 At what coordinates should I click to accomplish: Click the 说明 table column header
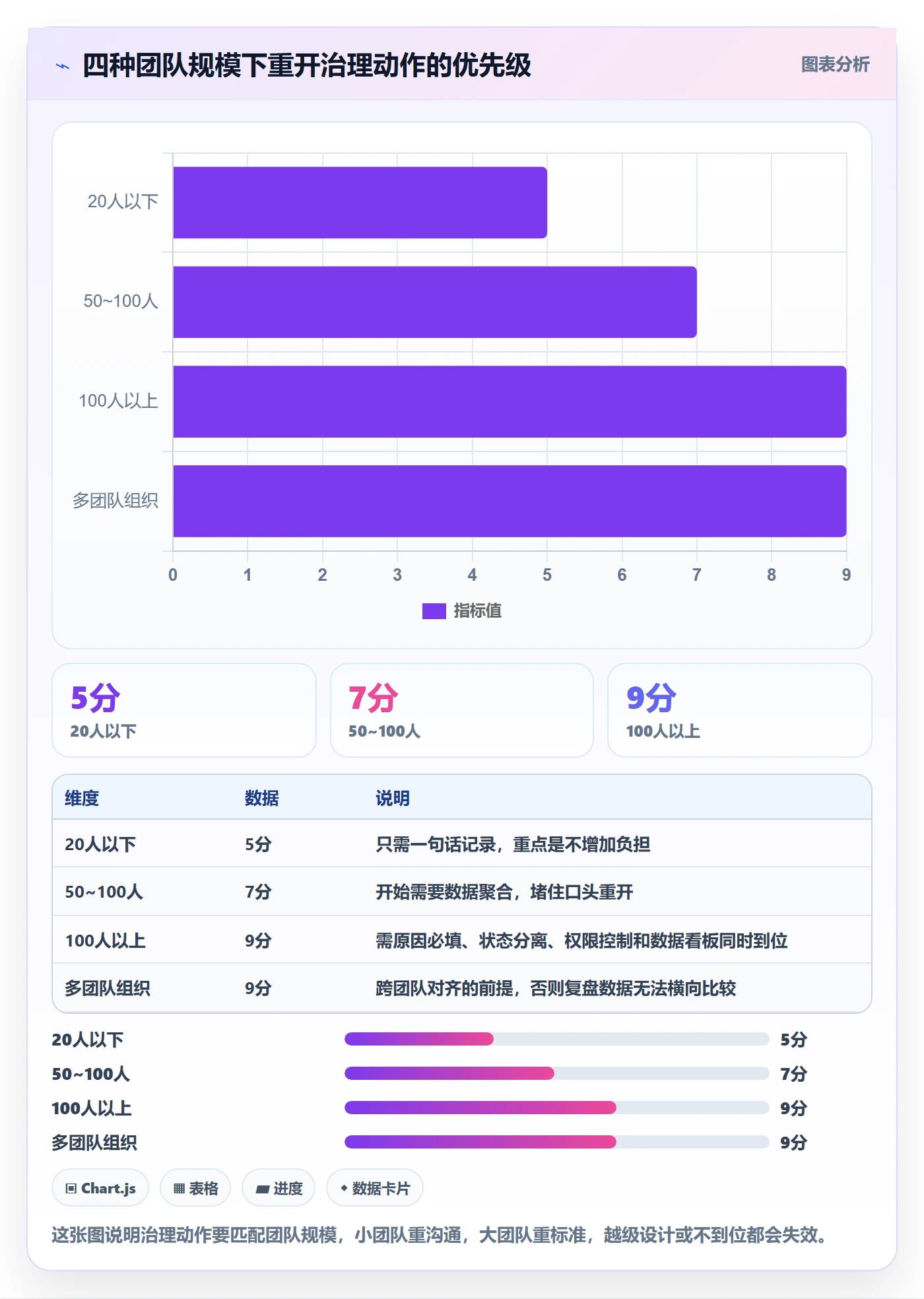(x=393, y=798)
